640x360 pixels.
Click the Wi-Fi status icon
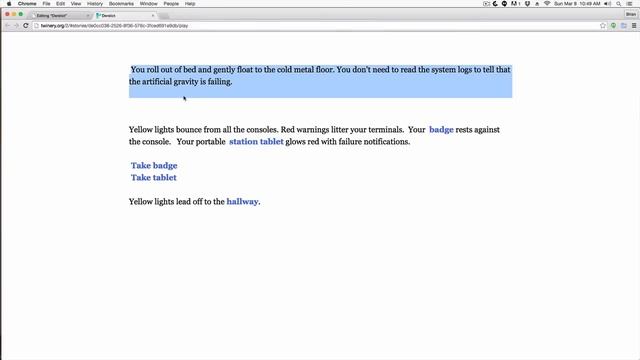[547, 4]
